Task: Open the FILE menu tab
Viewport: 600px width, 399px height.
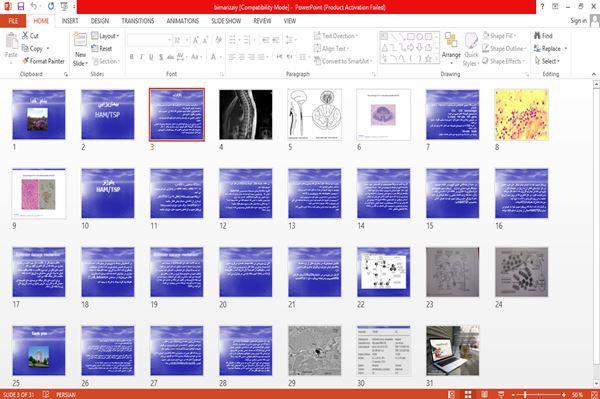Action: pyautogui.click(x=13, y=21)
